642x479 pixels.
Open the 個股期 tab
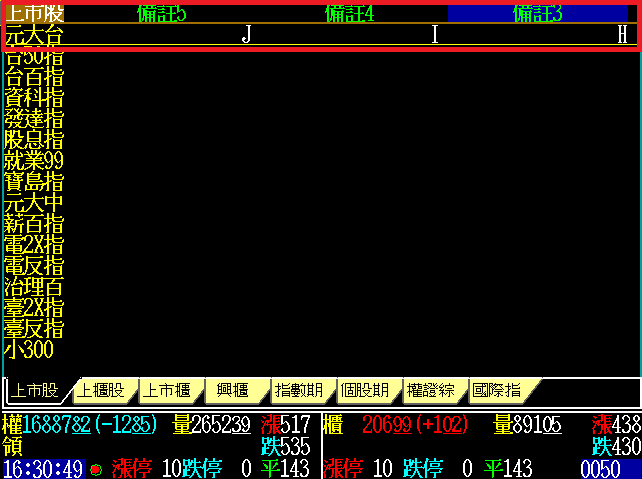pyautogui.click(x=364, y=390)
